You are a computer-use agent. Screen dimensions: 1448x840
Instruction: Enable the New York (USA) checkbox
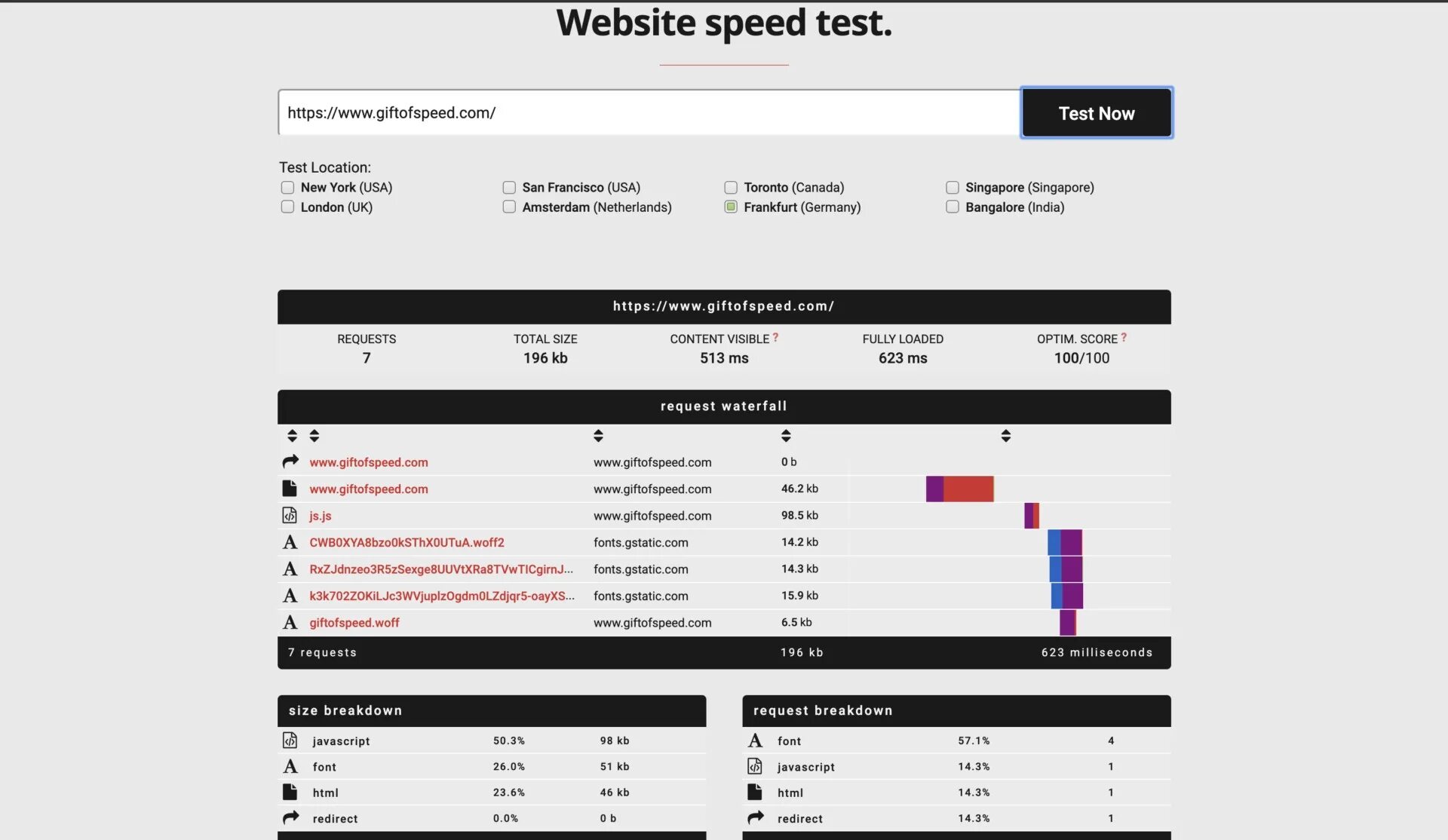287,188
